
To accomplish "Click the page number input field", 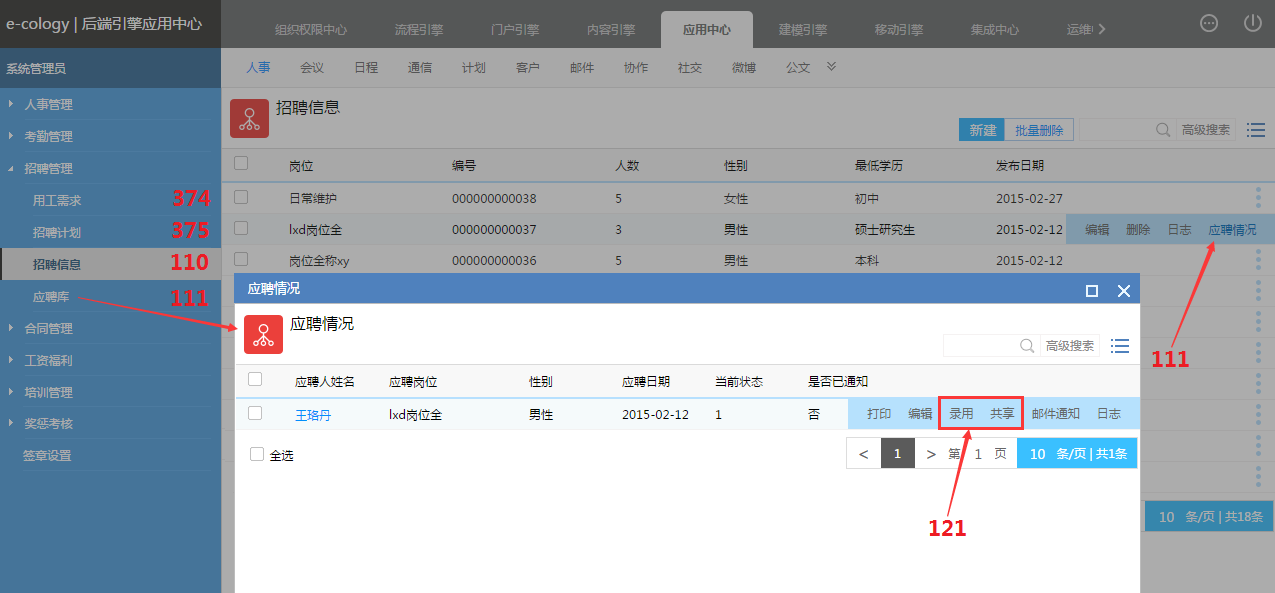I will tap(978, 454).
